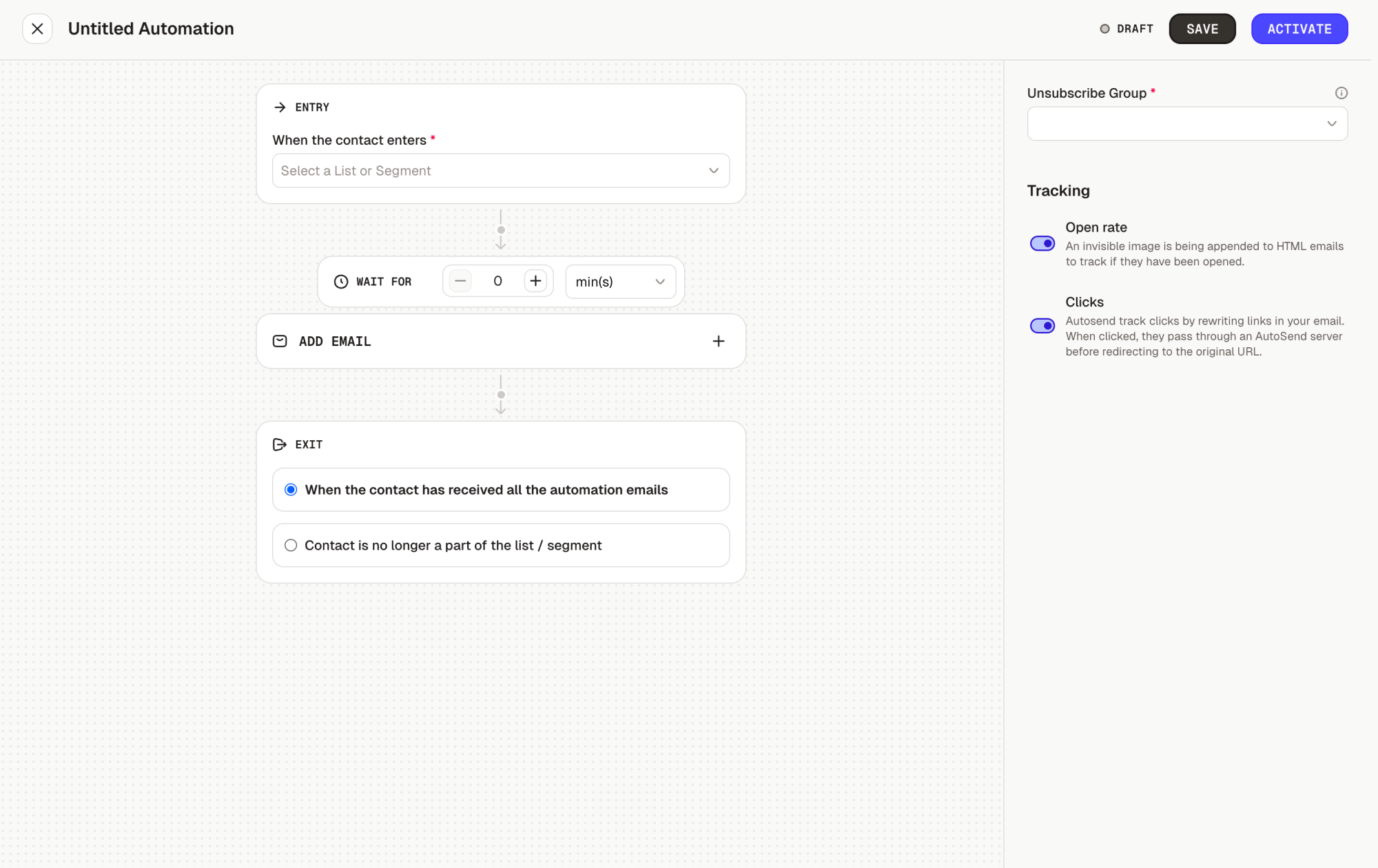Click the plus icon on Add Email
This screenshot has width=1378, height=868.
pos(718,342)
